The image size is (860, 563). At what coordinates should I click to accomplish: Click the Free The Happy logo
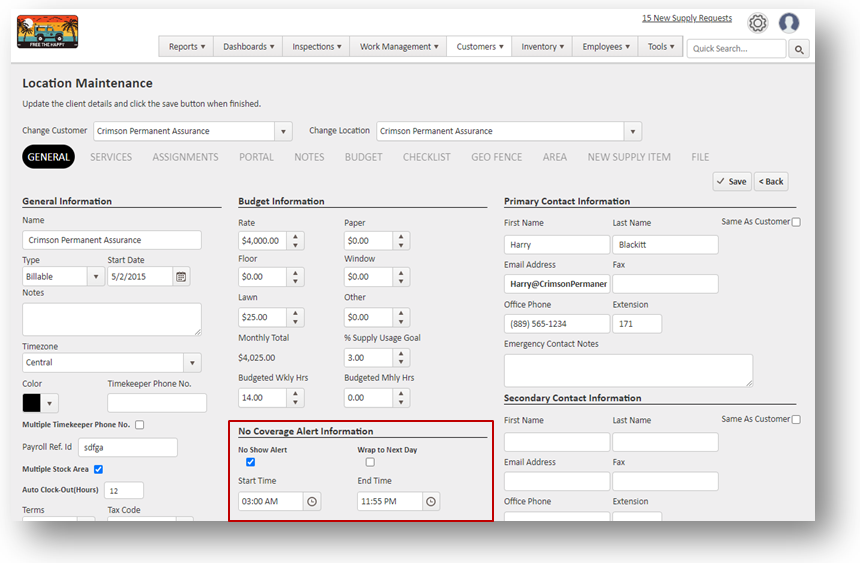(x=48, y=32)
